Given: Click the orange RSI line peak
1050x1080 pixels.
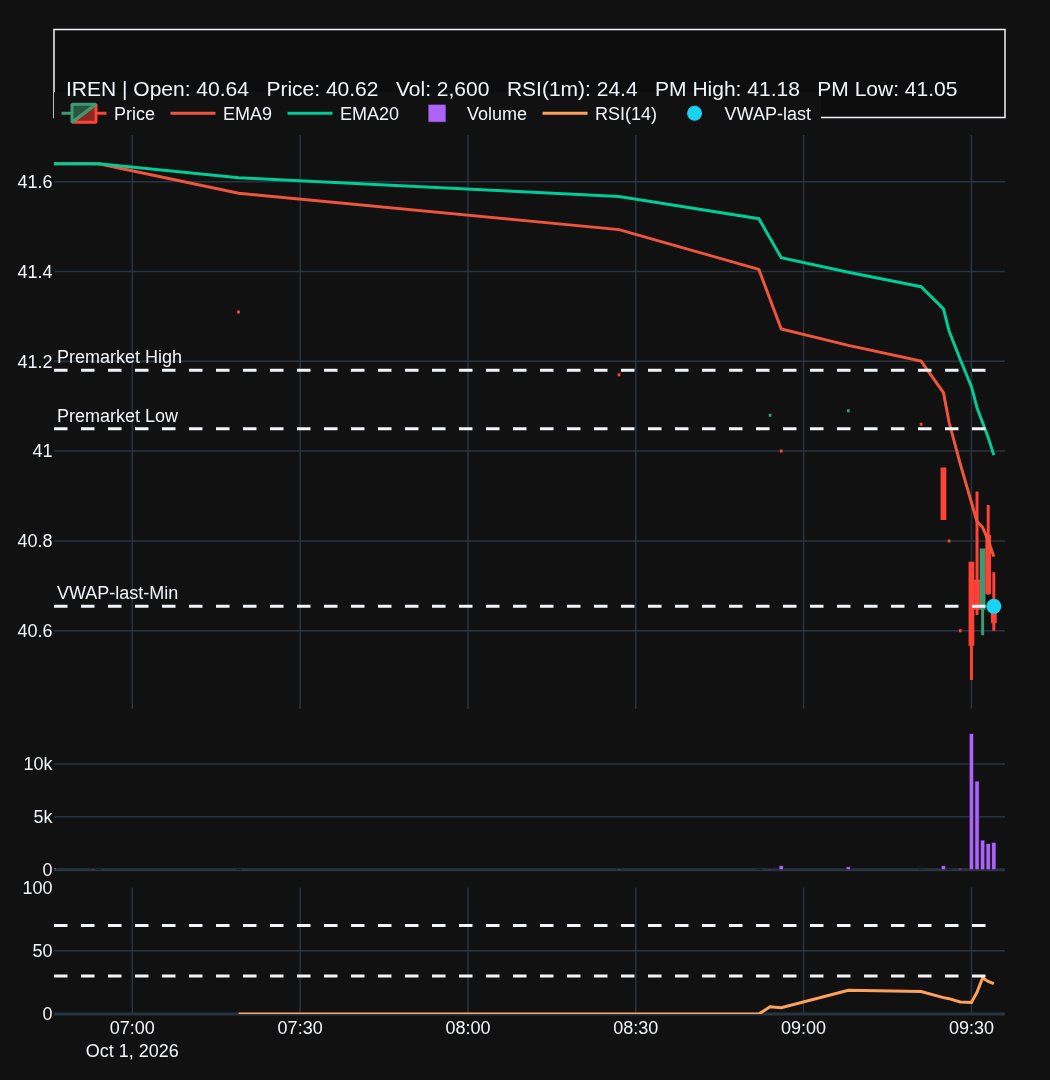Looking at the screenshot, I should [x=983, y=977].
